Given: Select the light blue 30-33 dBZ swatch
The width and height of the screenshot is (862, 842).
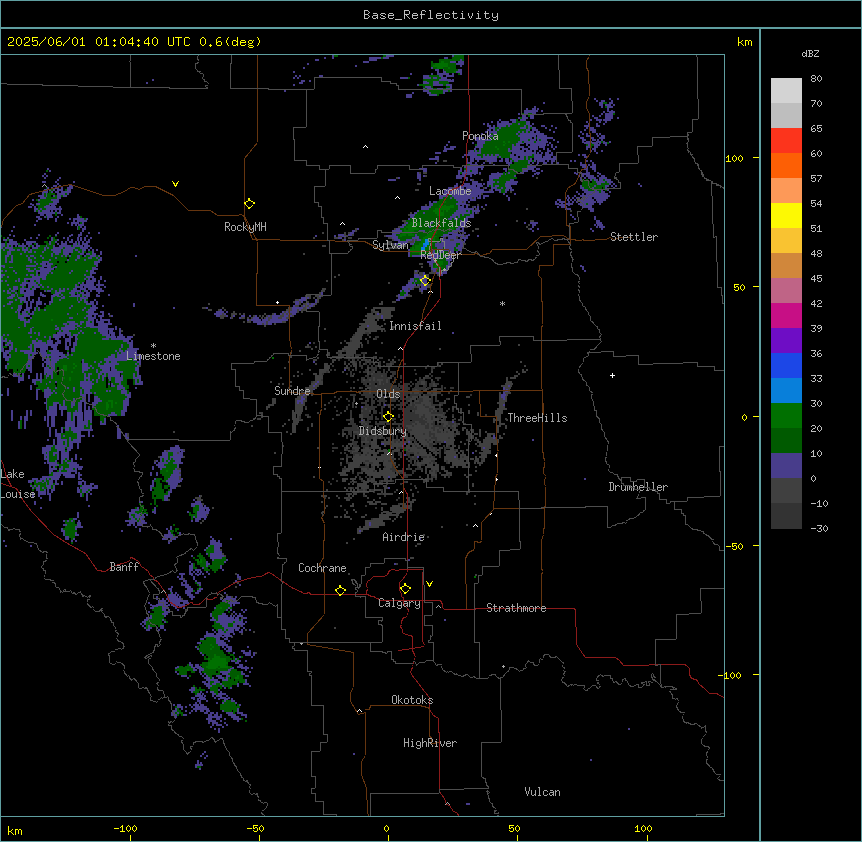Looking at the screenshot, I should 786,391.
